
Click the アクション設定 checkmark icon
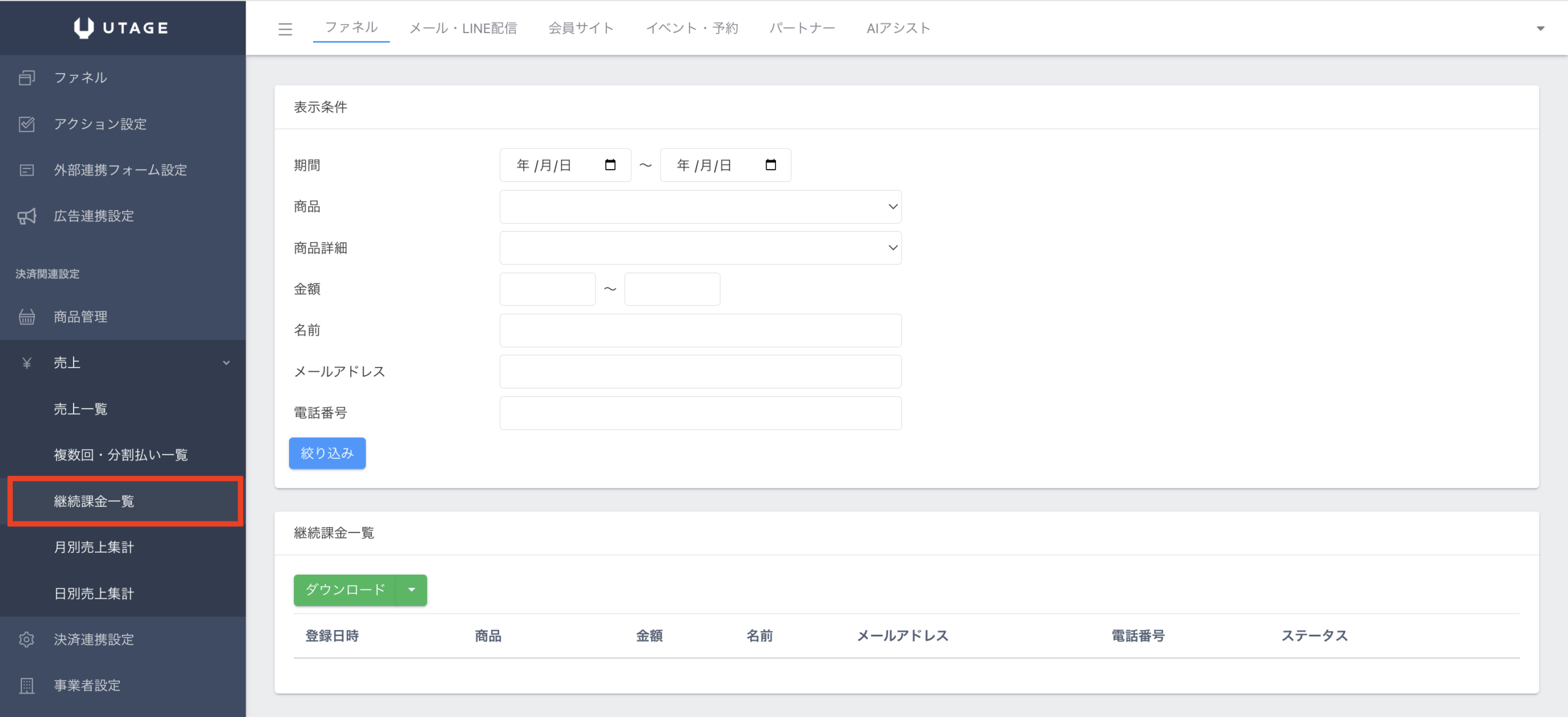click(26, 124)
